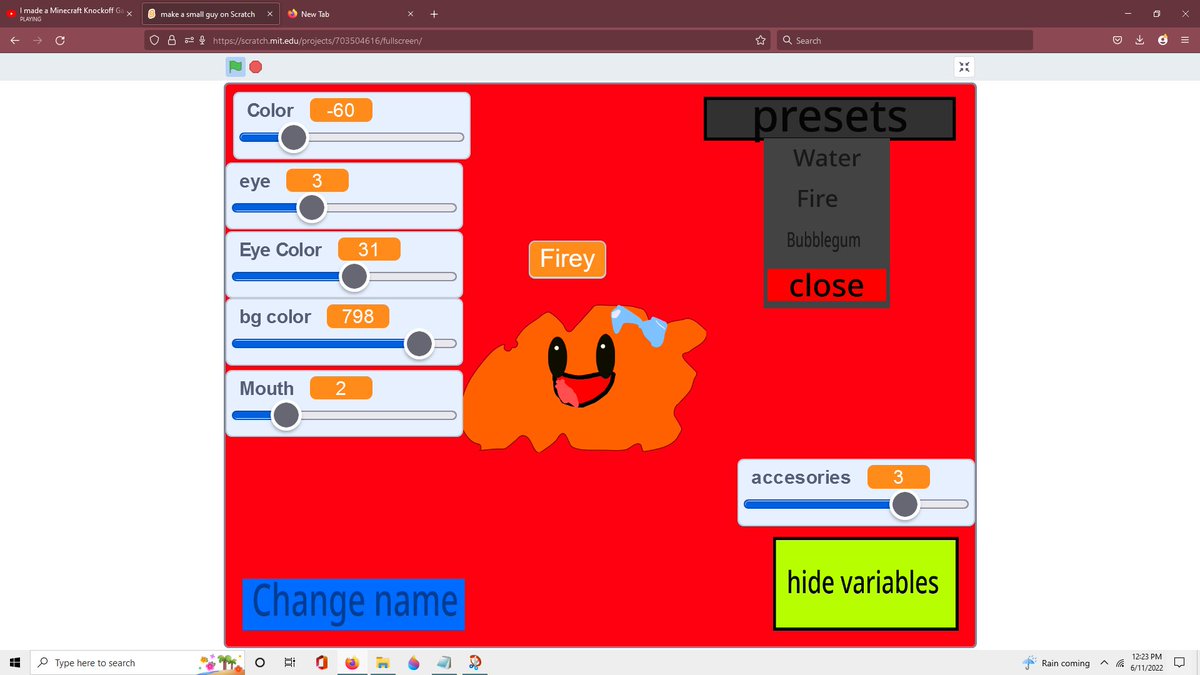The image size is (1200, 675).
Task: Click the green flag to start project
Action: [235, 67]
